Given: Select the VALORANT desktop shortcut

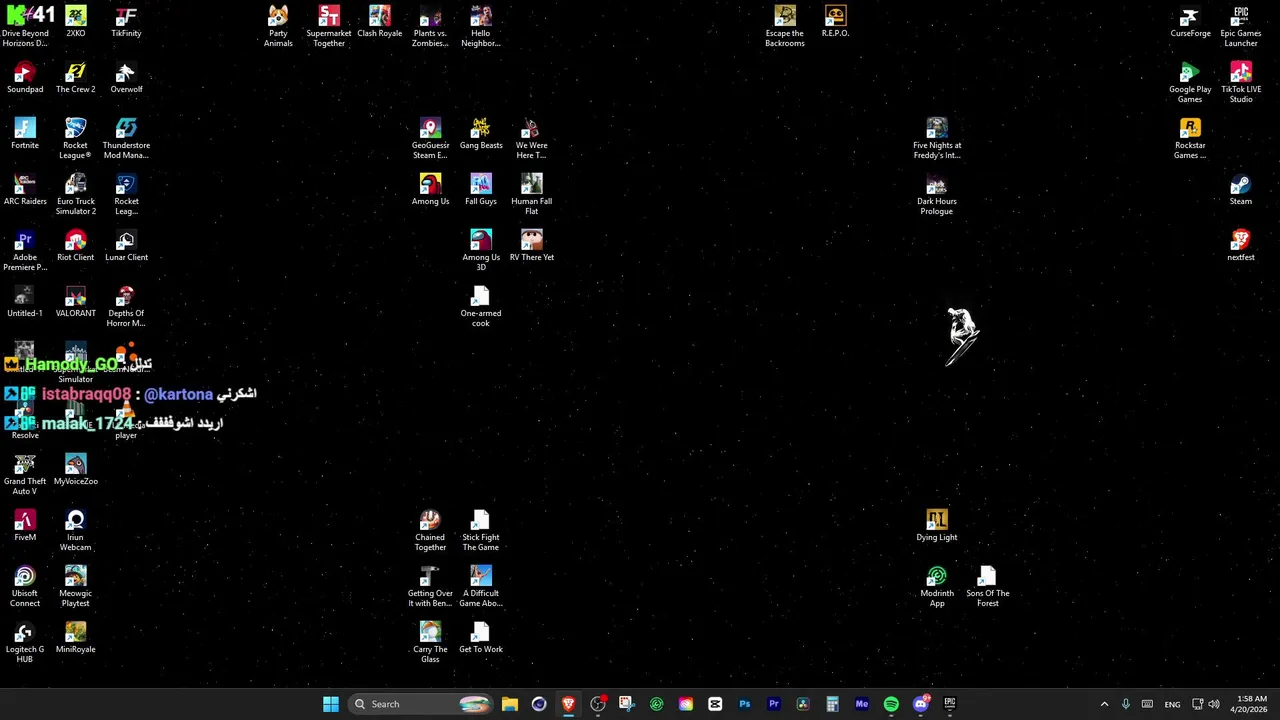Looking at the screenshot, I should [75, 301].
